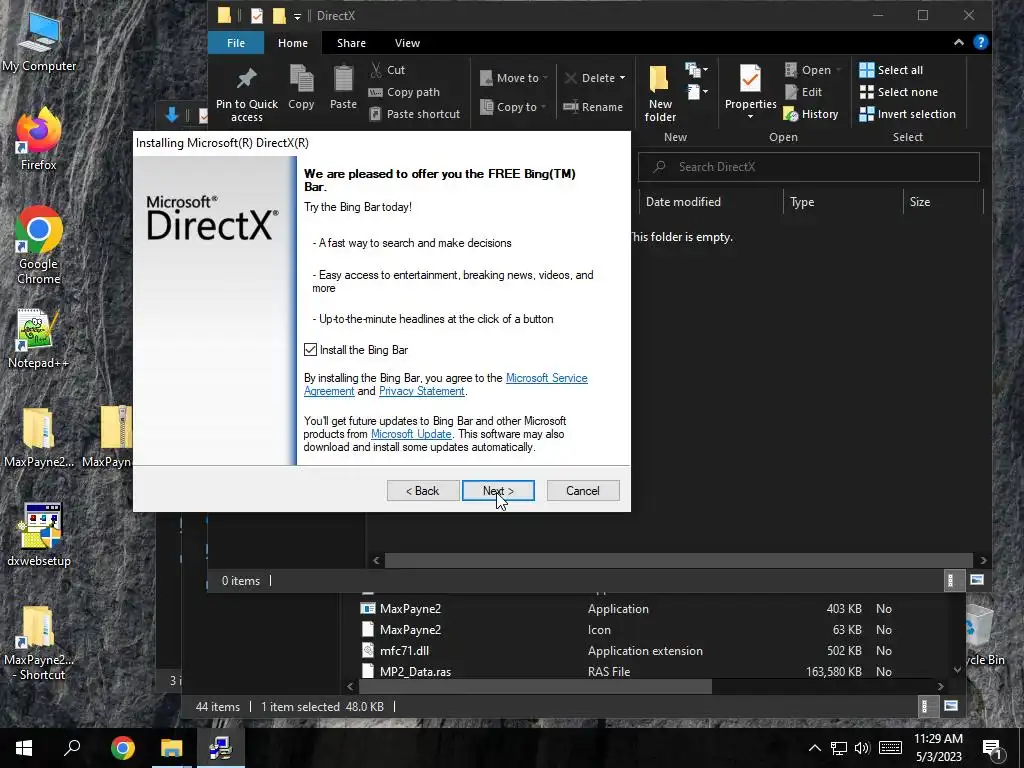Sort by the Size column header
The height and width of the screenshot is (768, 1024).
click(x=943, y=202)
